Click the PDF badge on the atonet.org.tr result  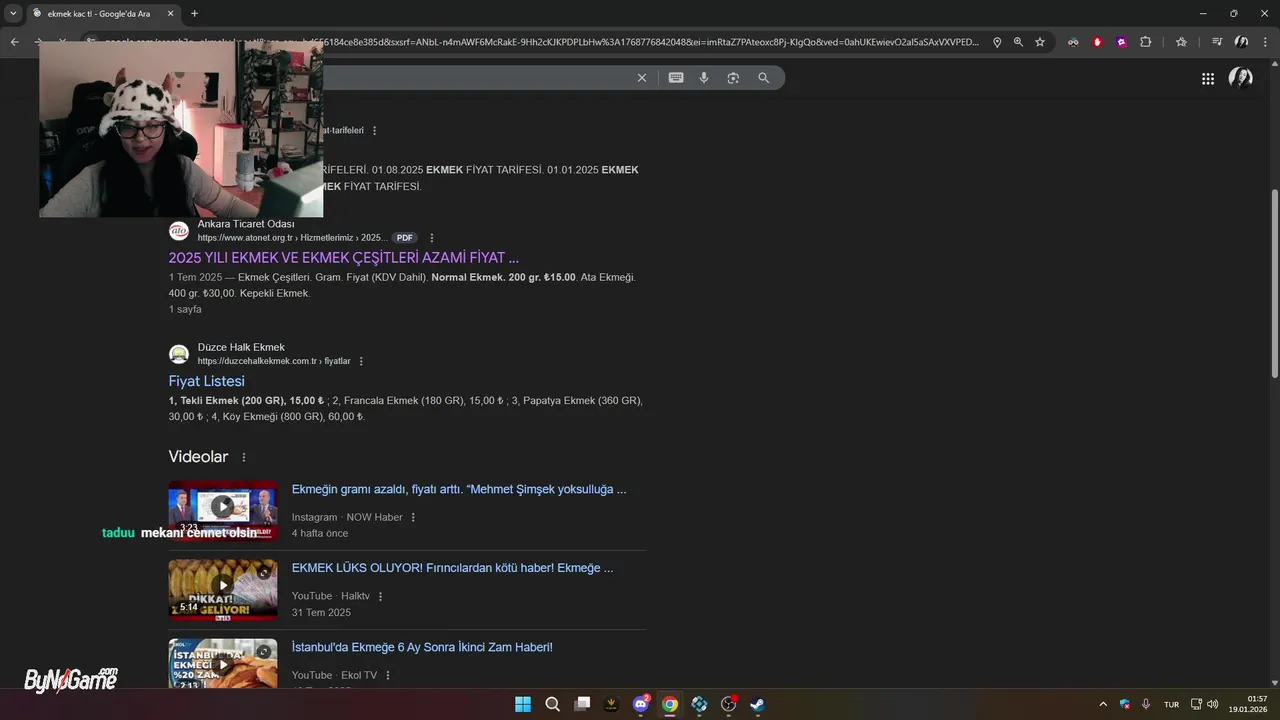pos(404,238)
